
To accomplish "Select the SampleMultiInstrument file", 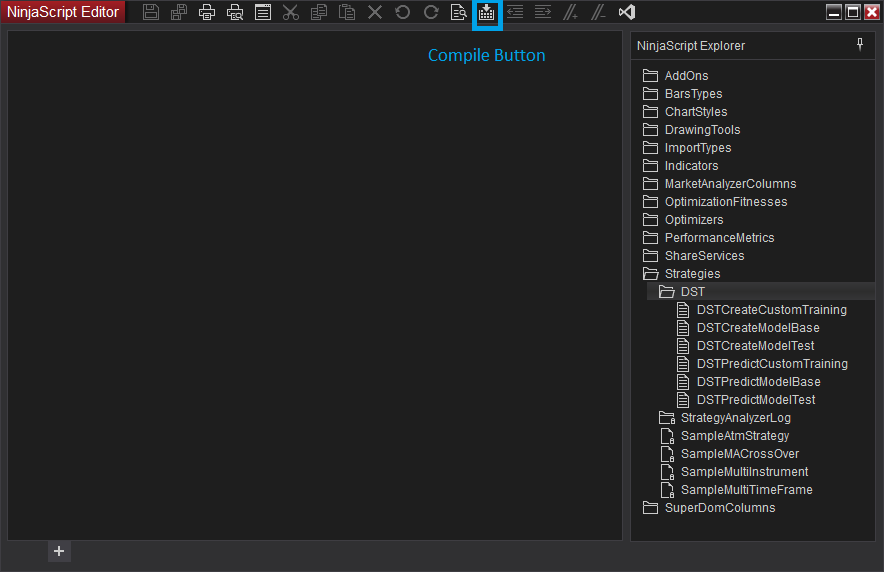I will tap(734, 472).
